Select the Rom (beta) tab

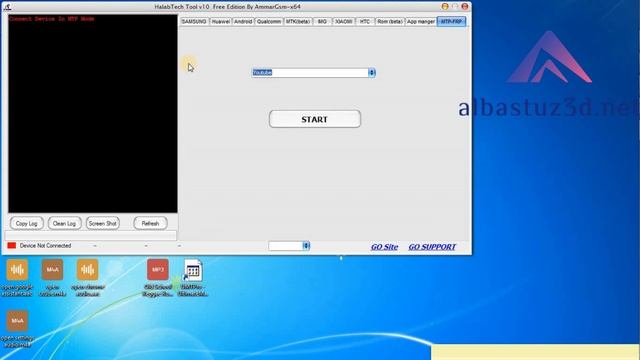coord(390,21)
